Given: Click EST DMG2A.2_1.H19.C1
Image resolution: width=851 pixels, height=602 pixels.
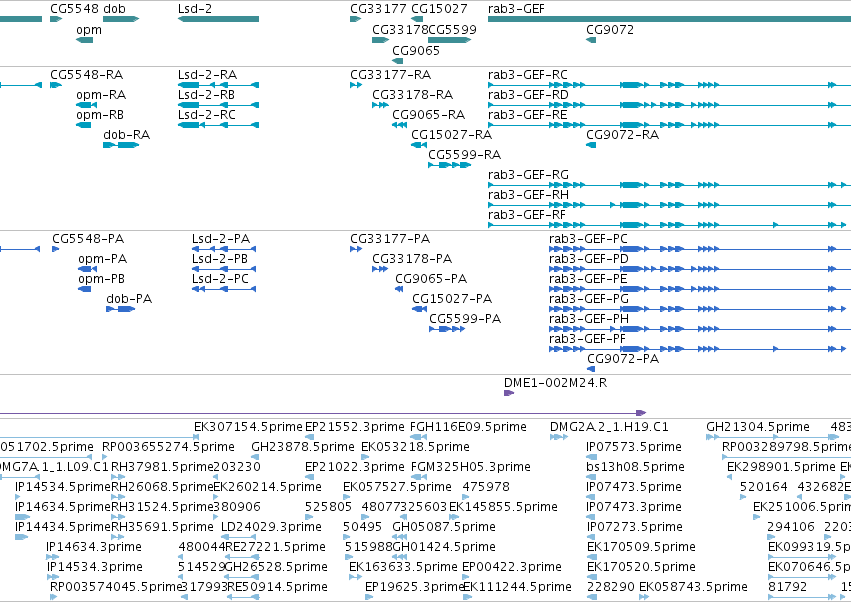Looking at the screenshot, I should (x=609, y=427).
